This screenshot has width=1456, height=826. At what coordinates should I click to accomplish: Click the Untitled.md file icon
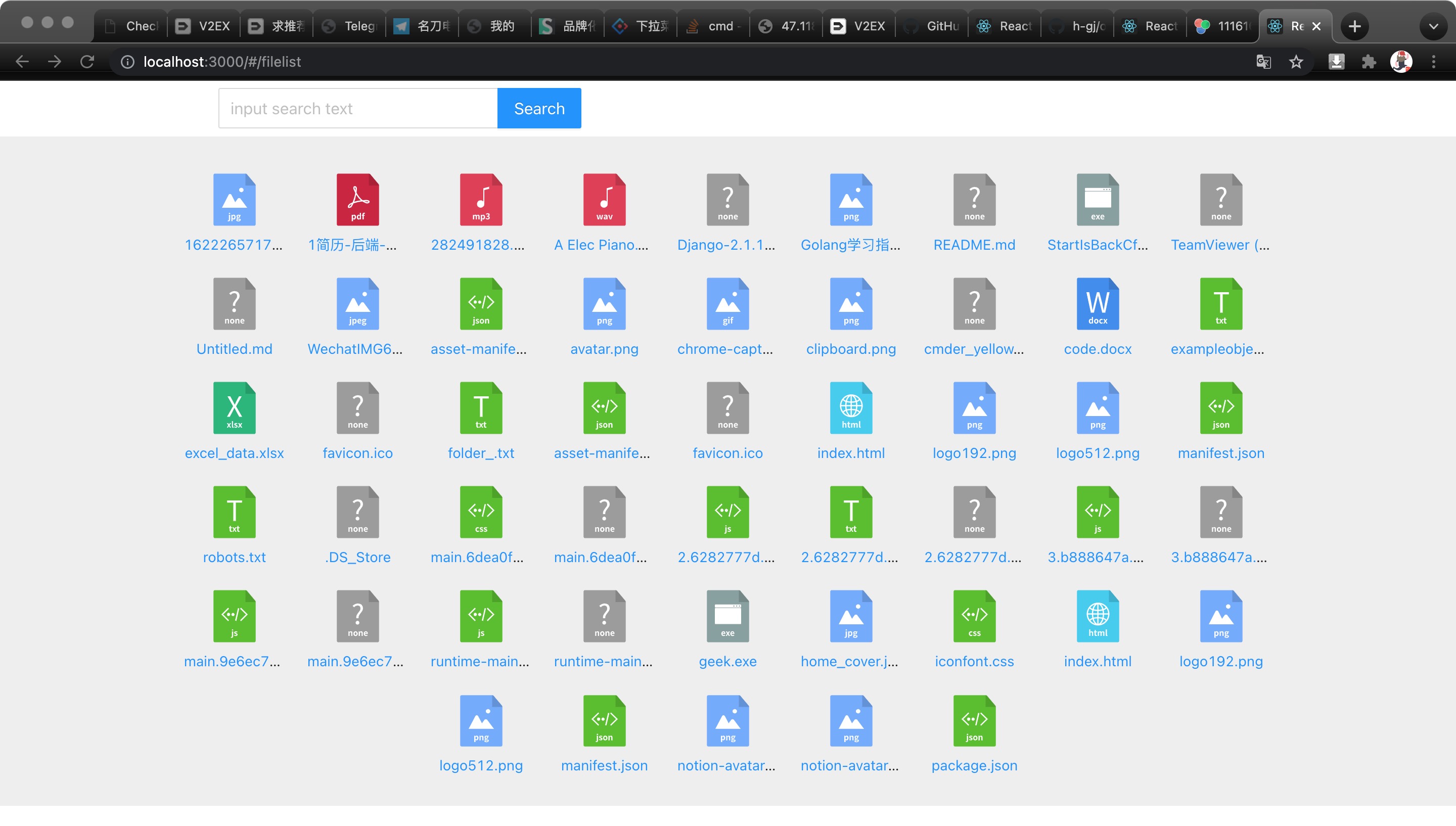click(x=234, y=303)
